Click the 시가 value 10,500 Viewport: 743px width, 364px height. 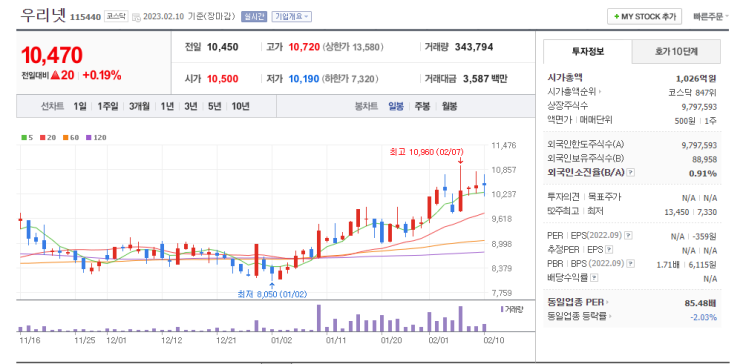tap(223, 79)
